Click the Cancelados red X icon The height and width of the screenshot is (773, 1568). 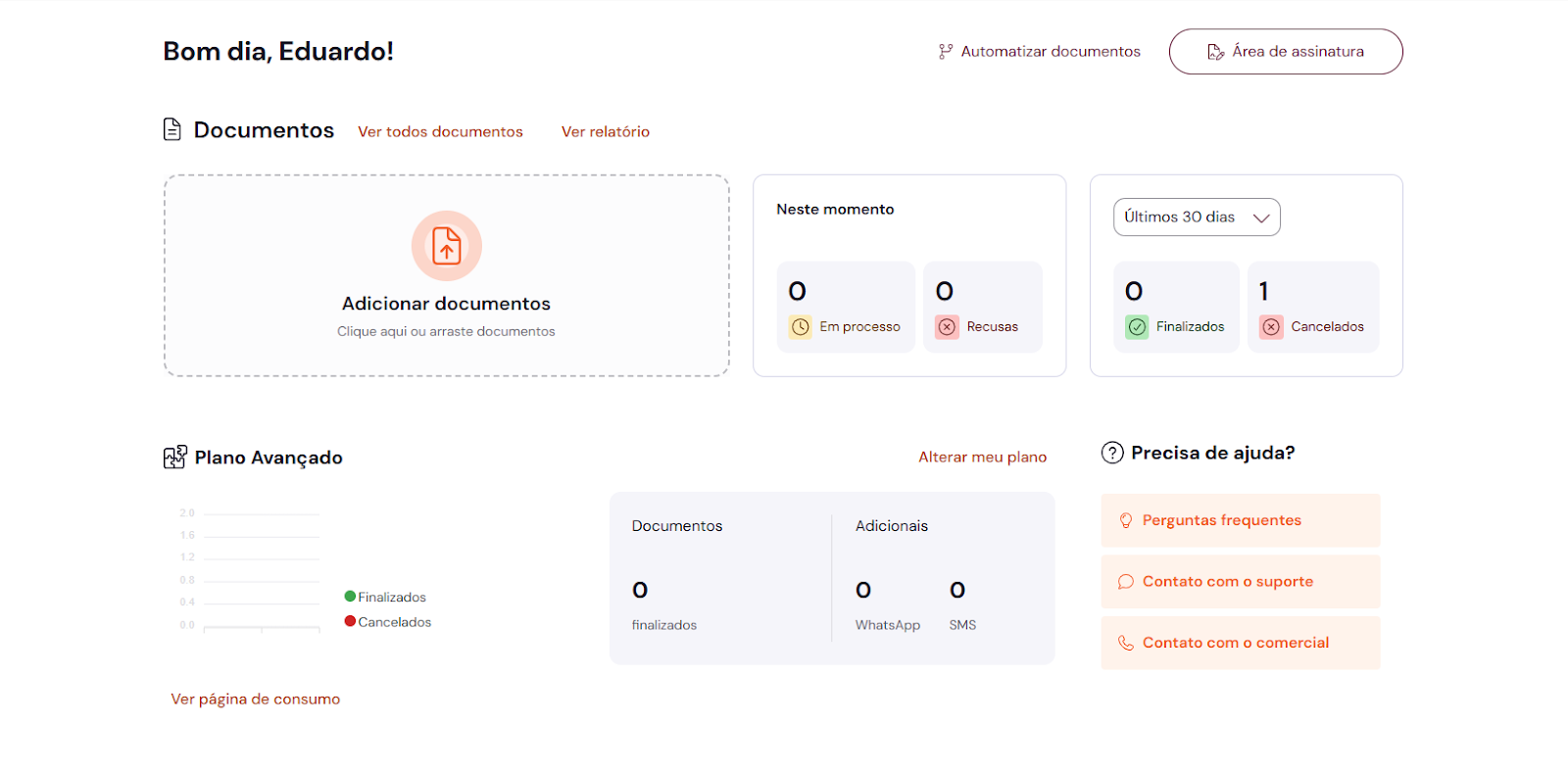(1271, 327)
